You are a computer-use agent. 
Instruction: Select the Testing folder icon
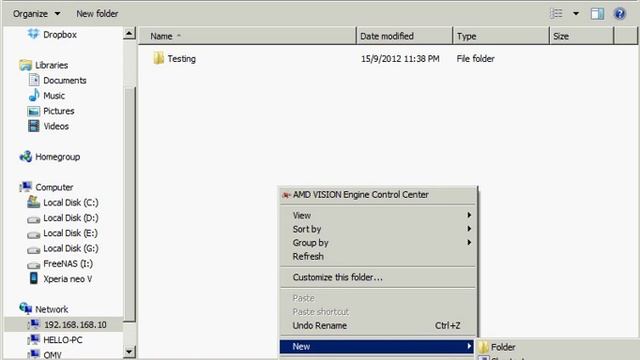(x=158, y=58)
